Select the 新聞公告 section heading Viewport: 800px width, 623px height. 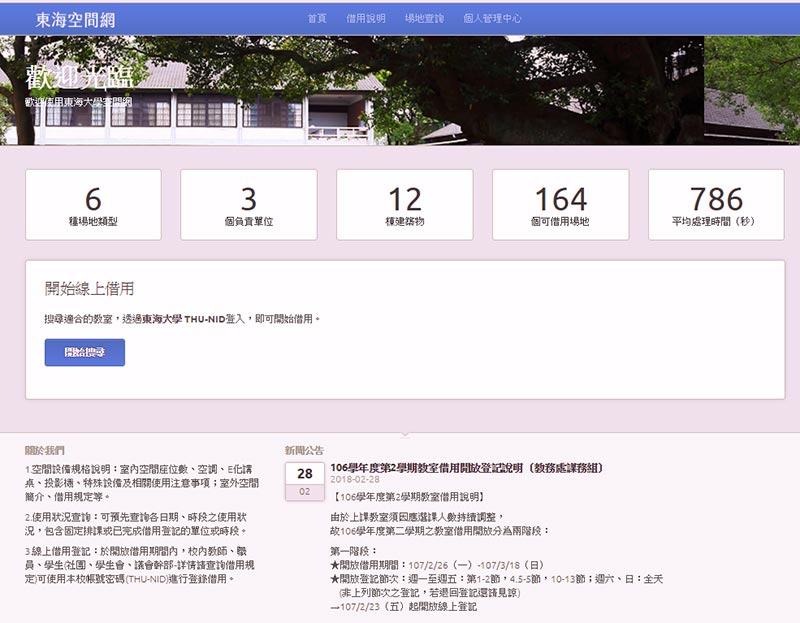(x=304, y=450)
